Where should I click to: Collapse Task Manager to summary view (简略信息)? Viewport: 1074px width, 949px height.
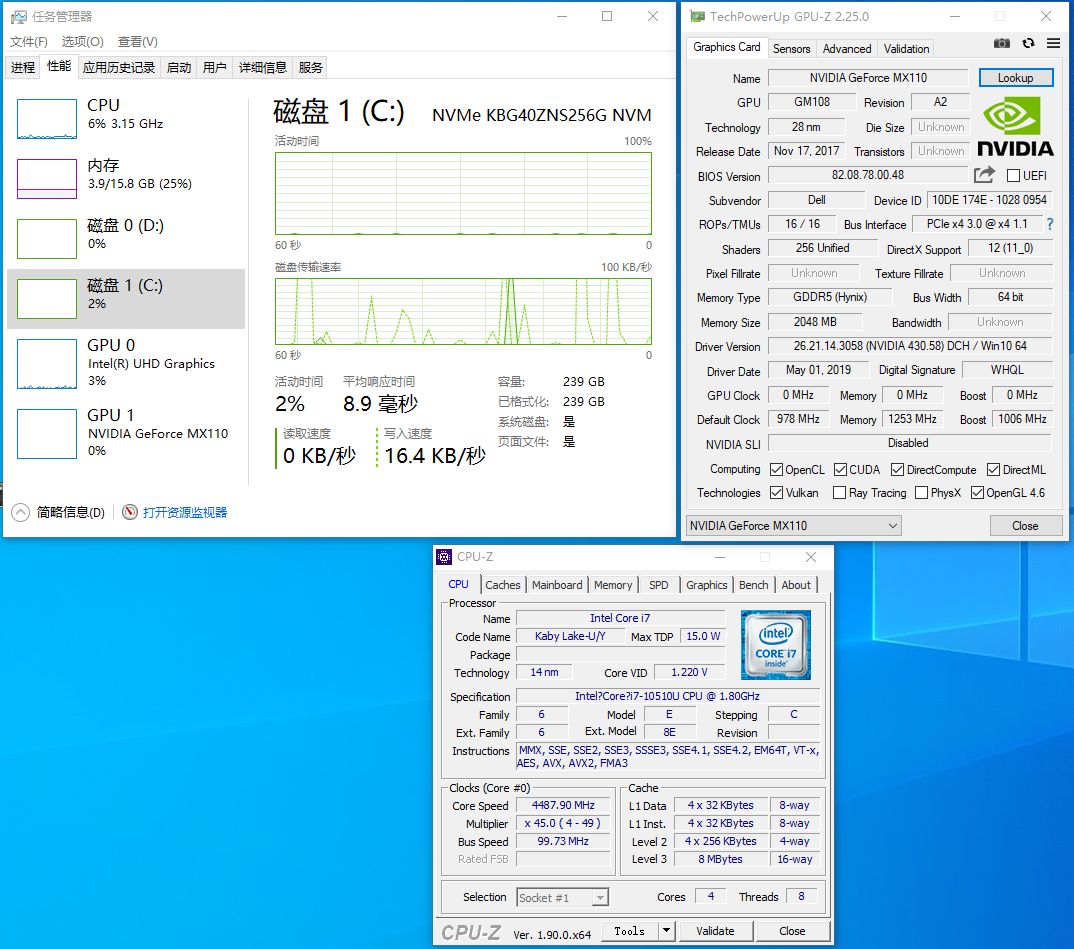pyautogui.click(x=21, y=512)
